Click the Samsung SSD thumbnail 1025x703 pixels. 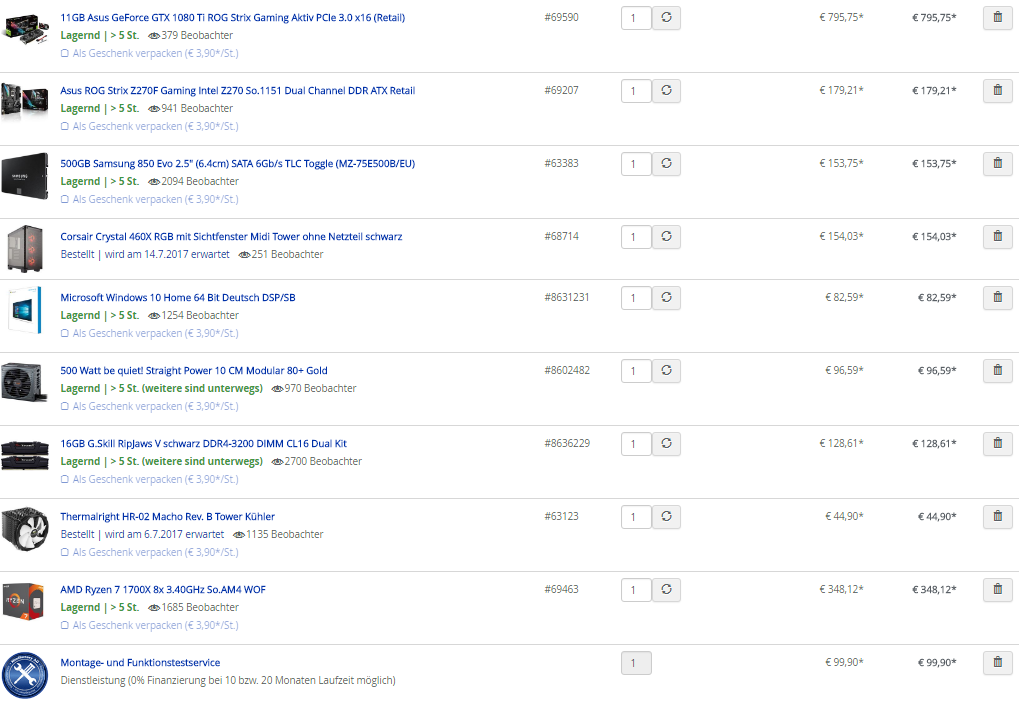pyautogui.click(x=25, y=176)
